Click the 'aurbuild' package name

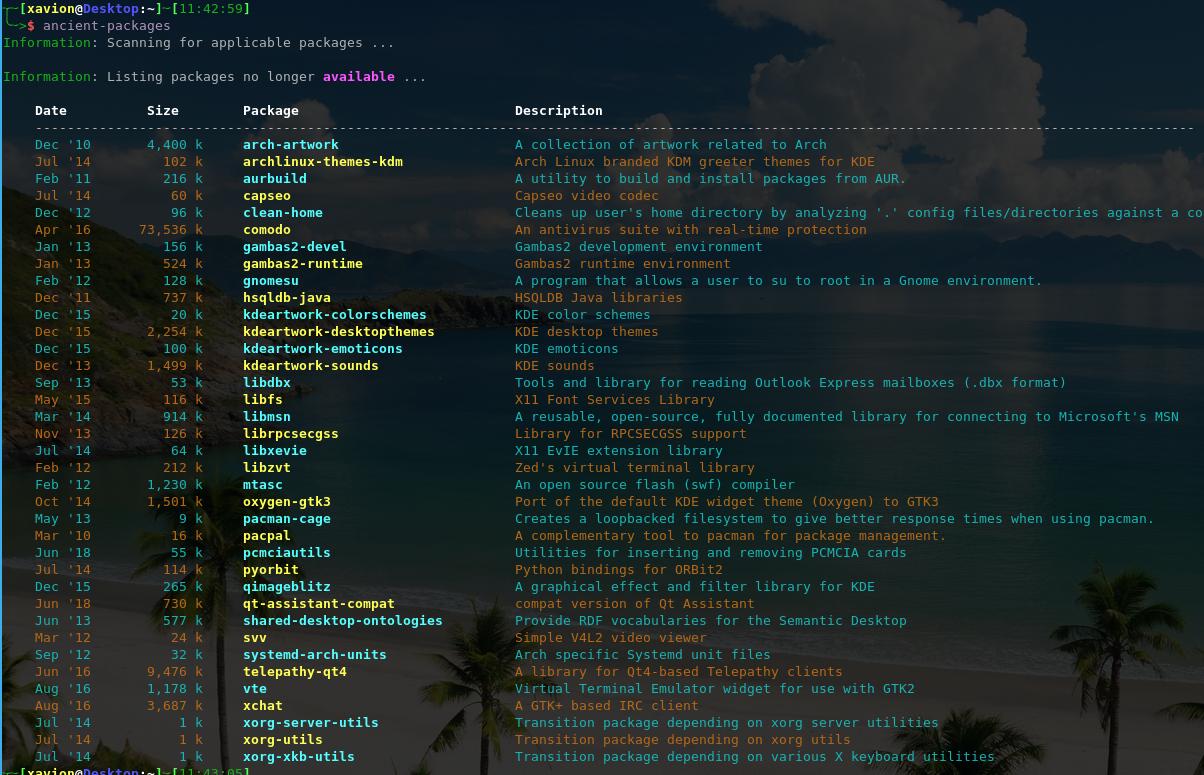[275, 178]
